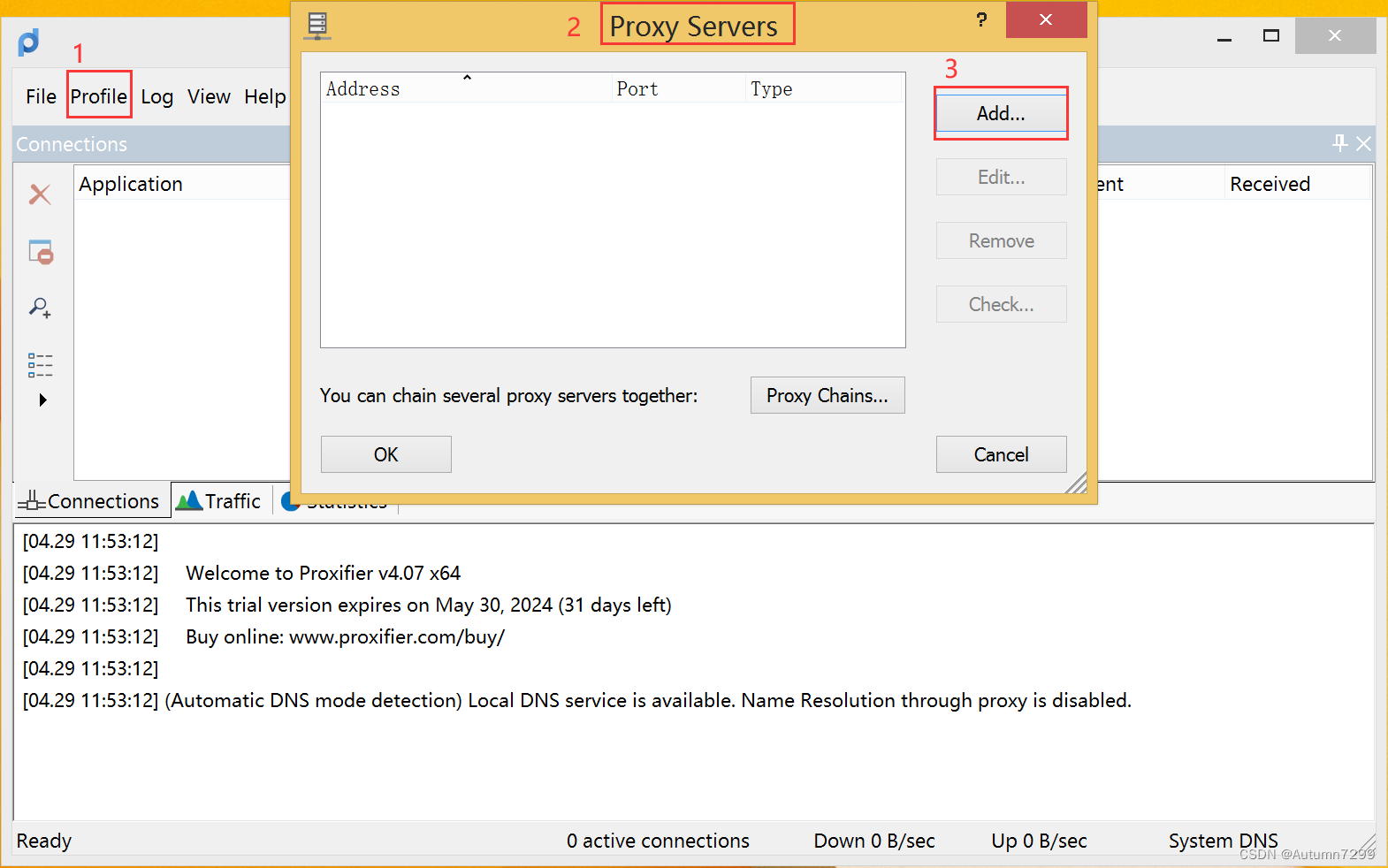Sort by the Type column header
1388x868 pixels.
[824, 88]
